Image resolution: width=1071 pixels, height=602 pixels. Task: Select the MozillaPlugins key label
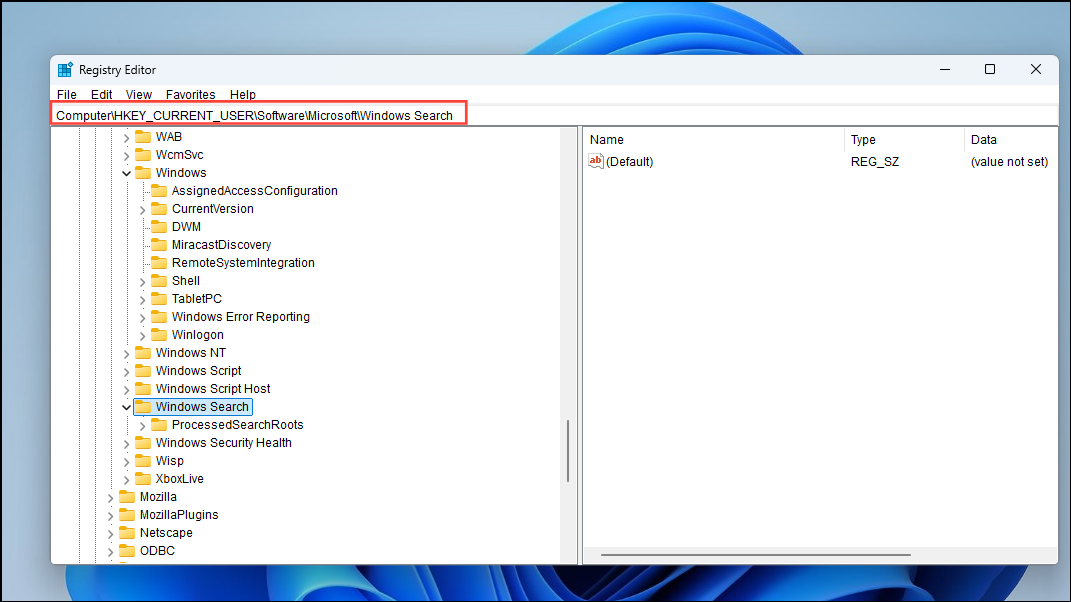(x=179, y=515)
